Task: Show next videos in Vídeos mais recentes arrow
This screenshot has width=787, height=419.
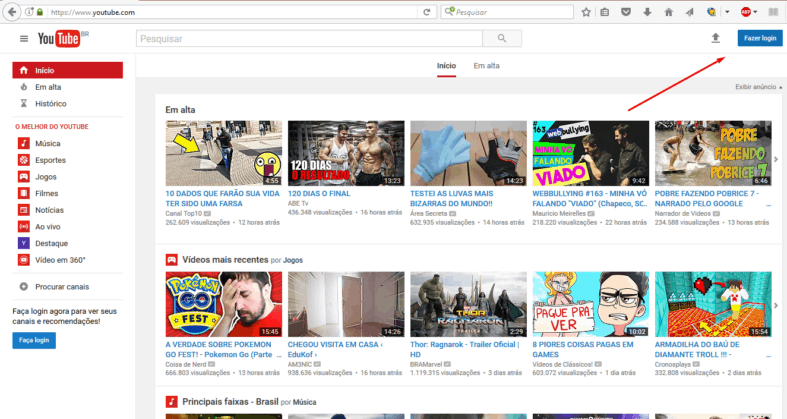Action: click(x=776, y=305)
